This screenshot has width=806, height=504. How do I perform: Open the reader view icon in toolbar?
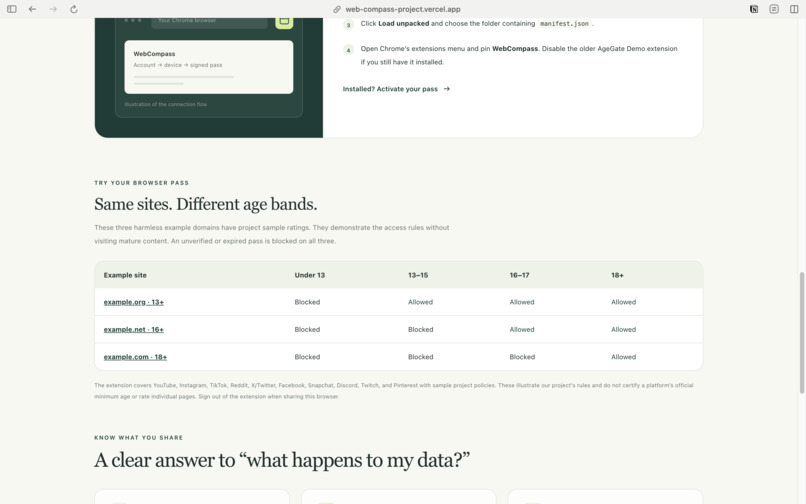[774, 9]
